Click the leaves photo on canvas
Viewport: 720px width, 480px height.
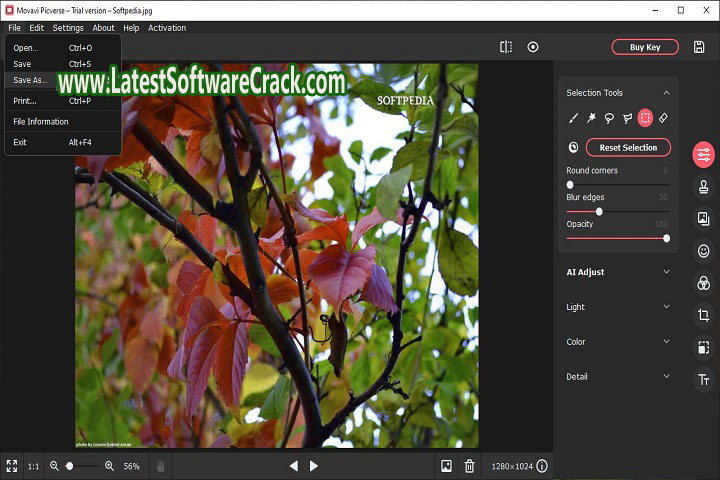click(x=276, y=255)
